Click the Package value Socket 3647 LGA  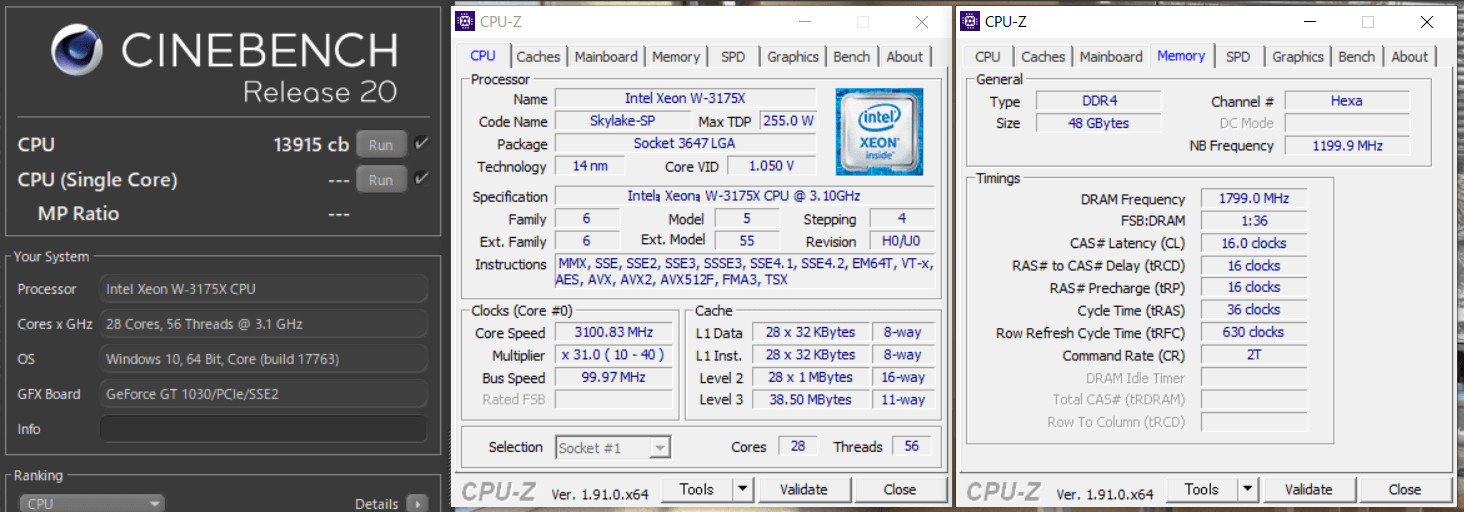685,143
